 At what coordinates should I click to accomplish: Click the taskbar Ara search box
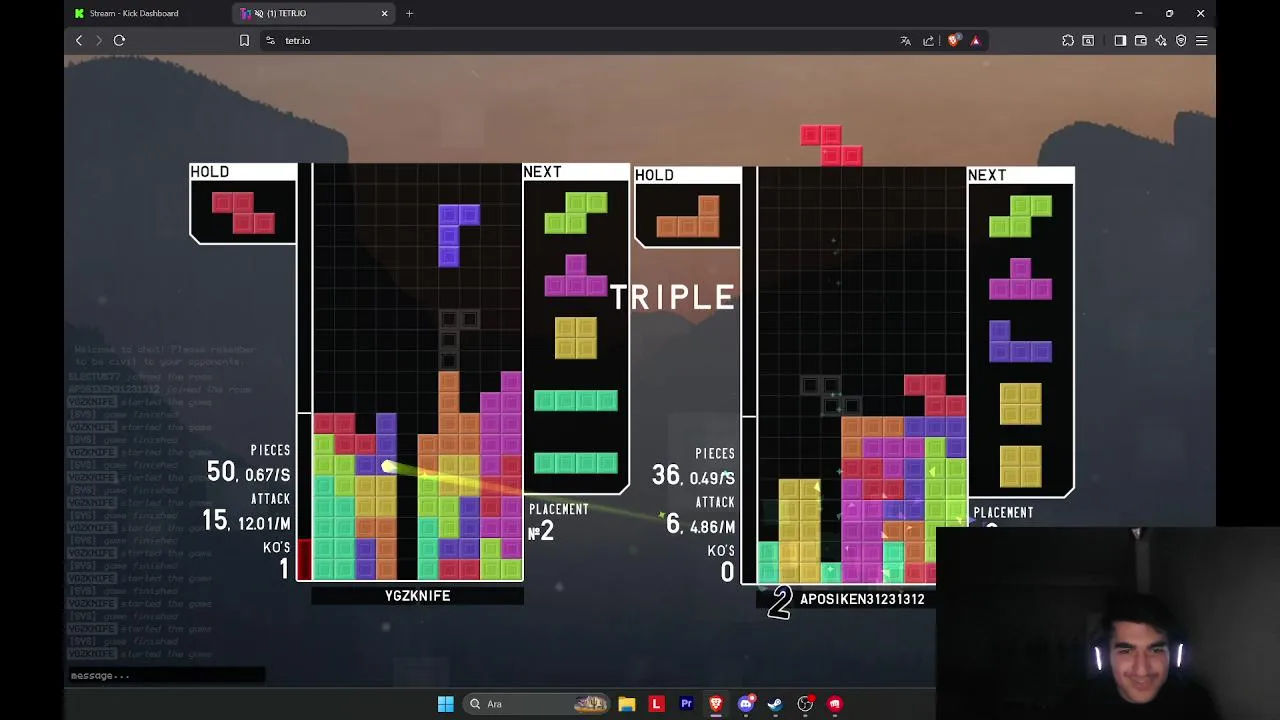pyautogui.click(x=536, y=704)
